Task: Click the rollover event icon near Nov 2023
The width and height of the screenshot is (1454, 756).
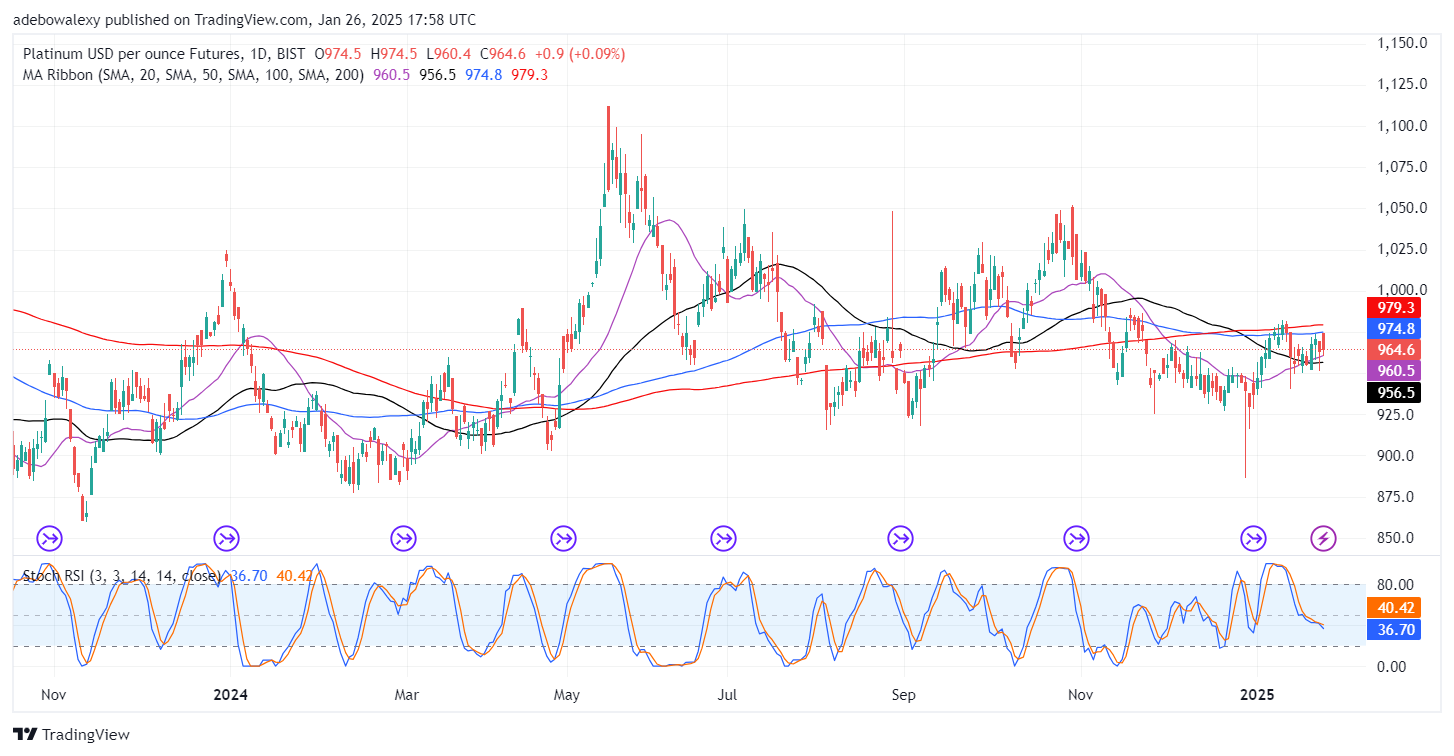Action: [49, 539]
